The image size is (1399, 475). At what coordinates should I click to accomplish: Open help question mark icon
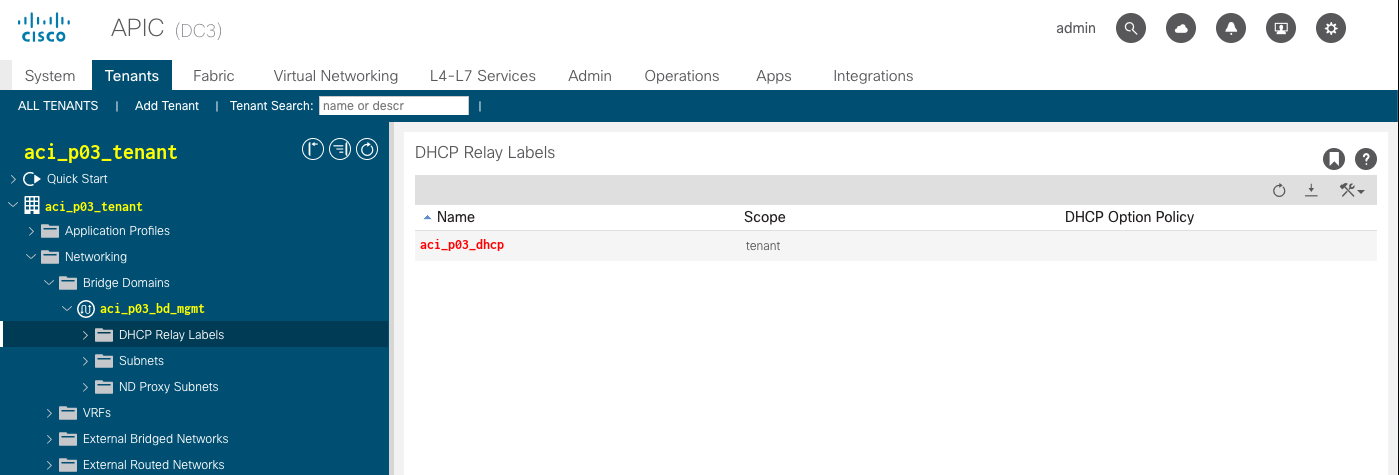(1365, 159)
